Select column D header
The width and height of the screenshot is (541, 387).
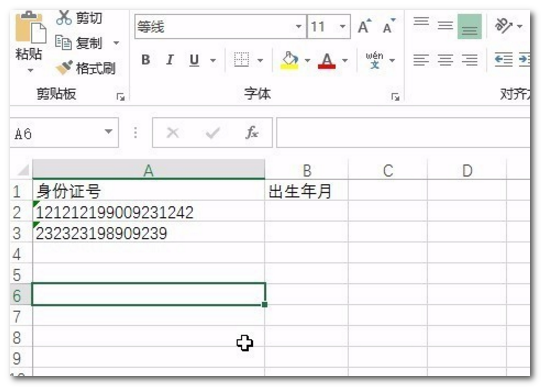[467, 170]
